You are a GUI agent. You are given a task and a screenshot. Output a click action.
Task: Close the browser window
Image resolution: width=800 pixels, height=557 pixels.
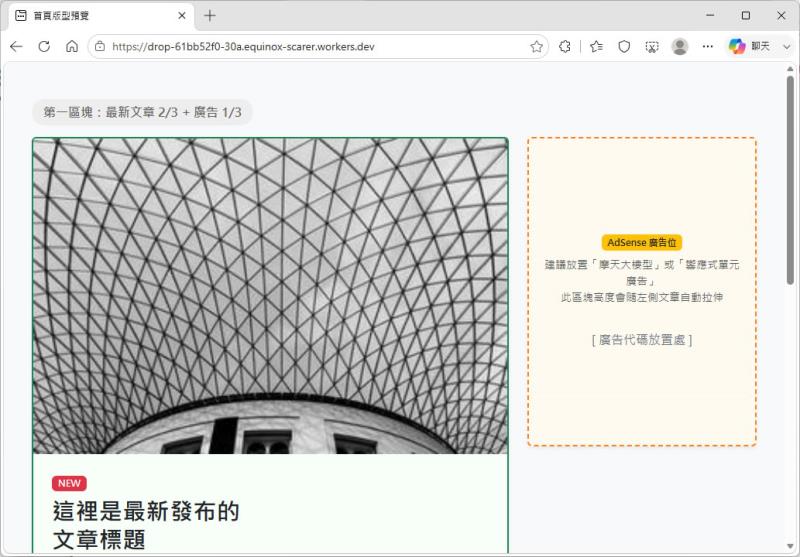click(x=781, y=15)
